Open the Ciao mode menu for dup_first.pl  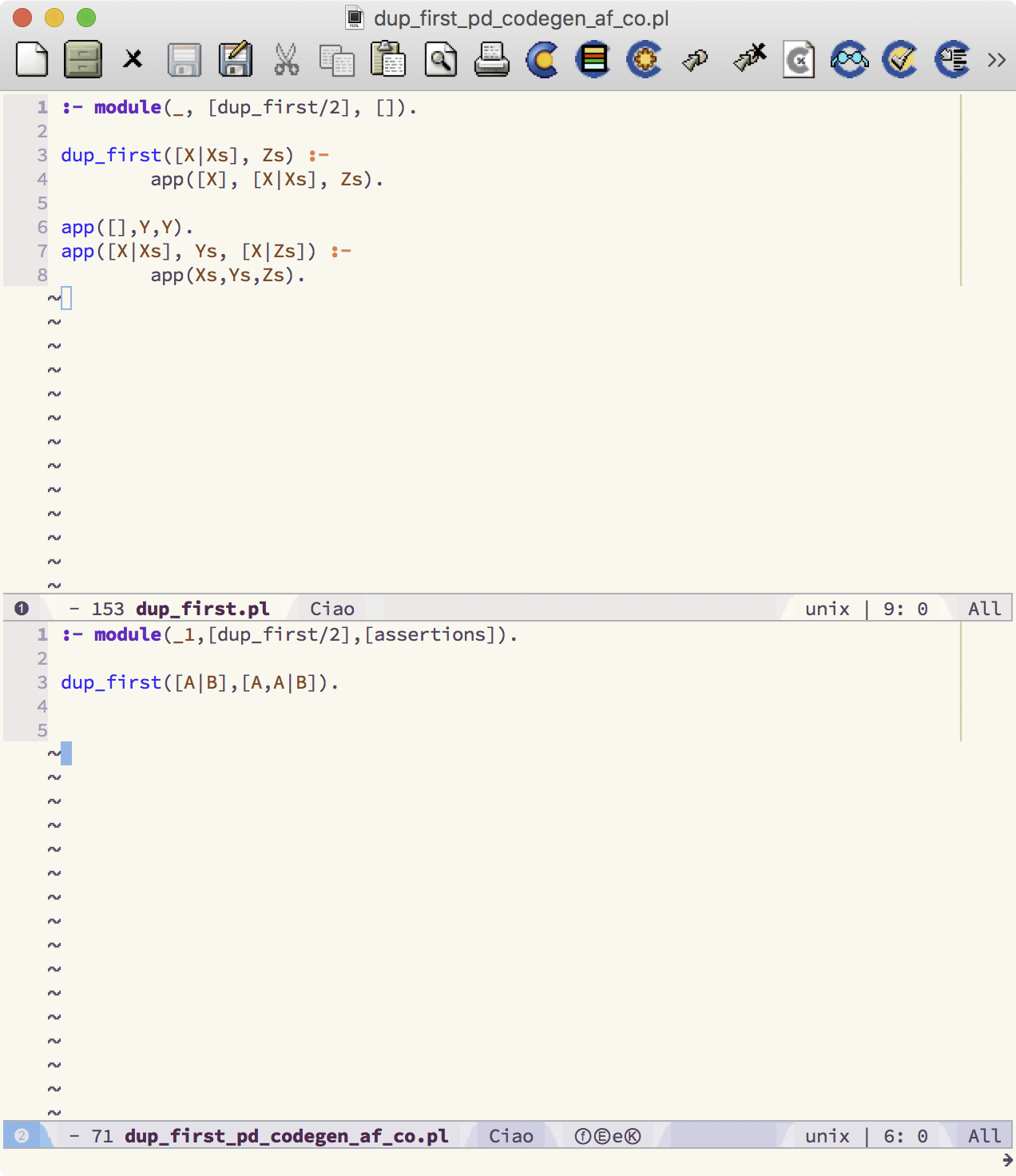click(x=331, y=609)
